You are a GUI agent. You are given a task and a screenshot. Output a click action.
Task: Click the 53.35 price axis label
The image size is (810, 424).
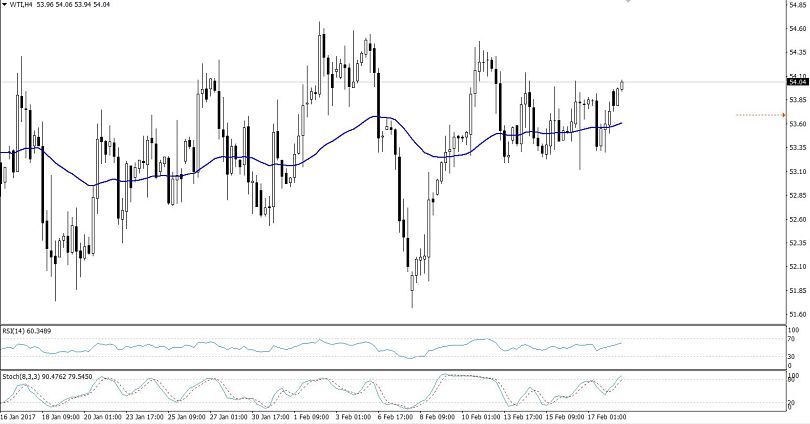pos(798,148)
